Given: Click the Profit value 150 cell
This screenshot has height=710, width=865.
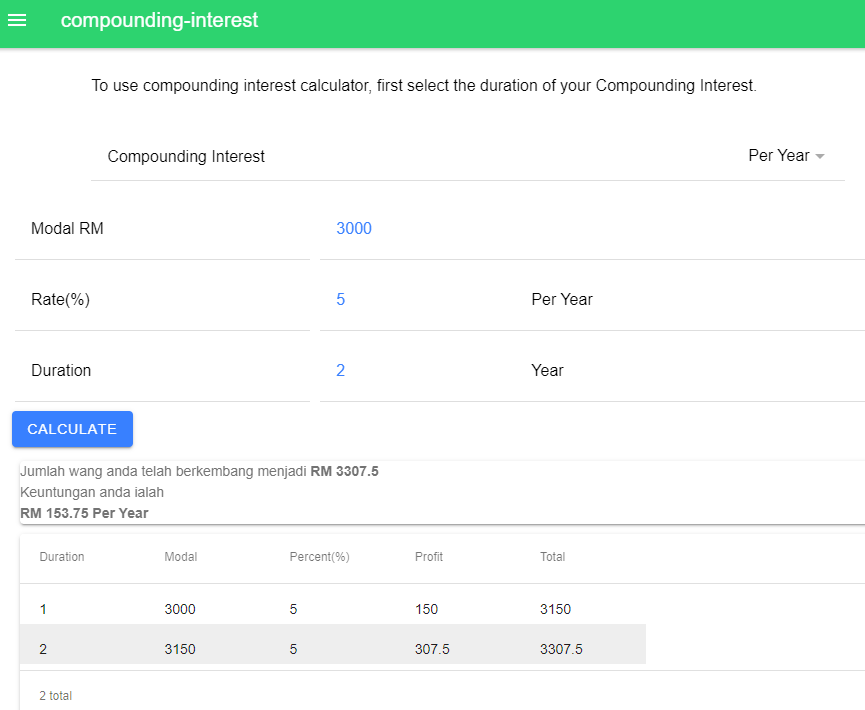Looking at the screenshot, I should [x=426, y=609].
